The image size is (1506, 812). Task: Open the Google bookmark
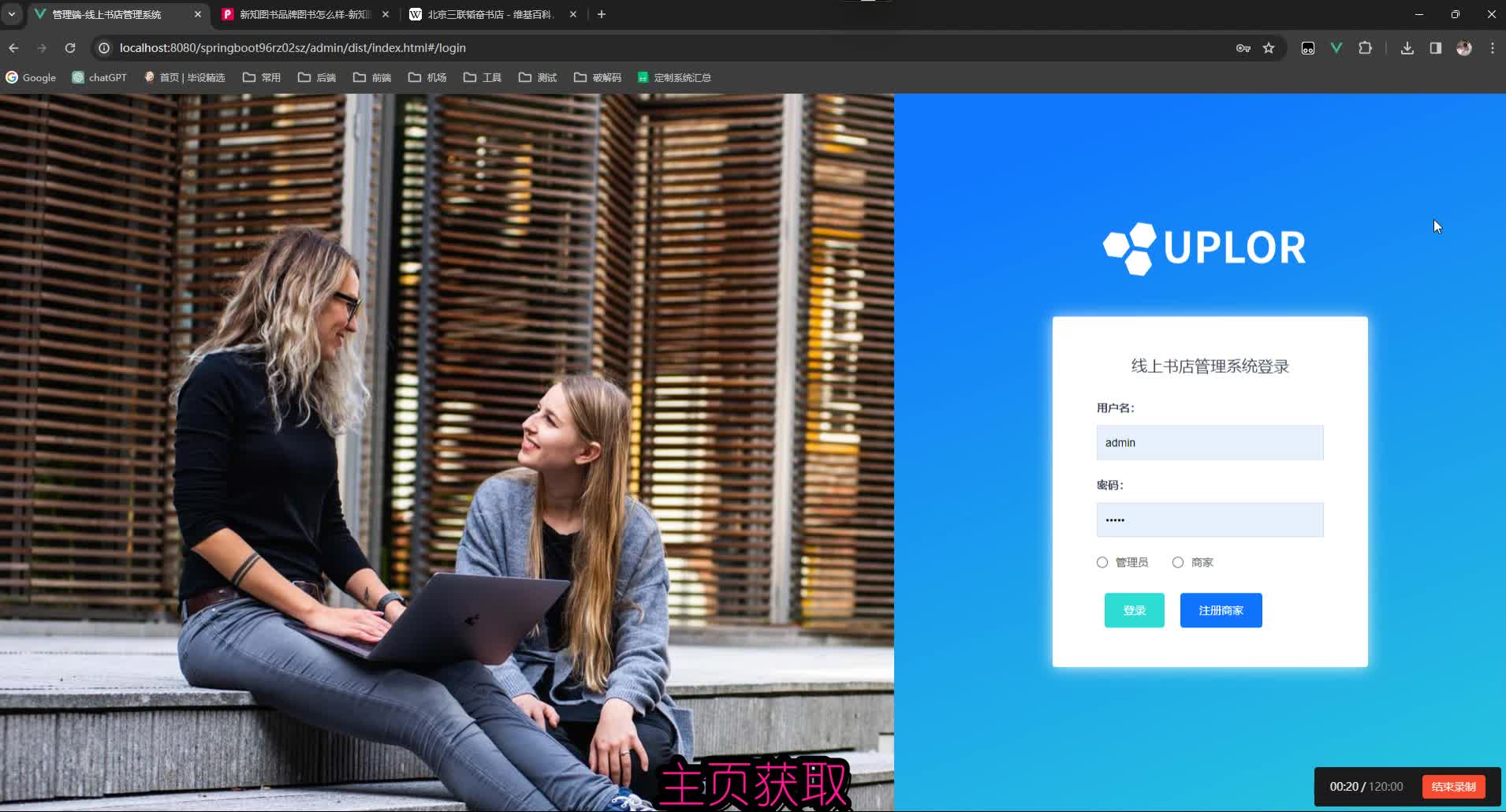coord(31,77)
